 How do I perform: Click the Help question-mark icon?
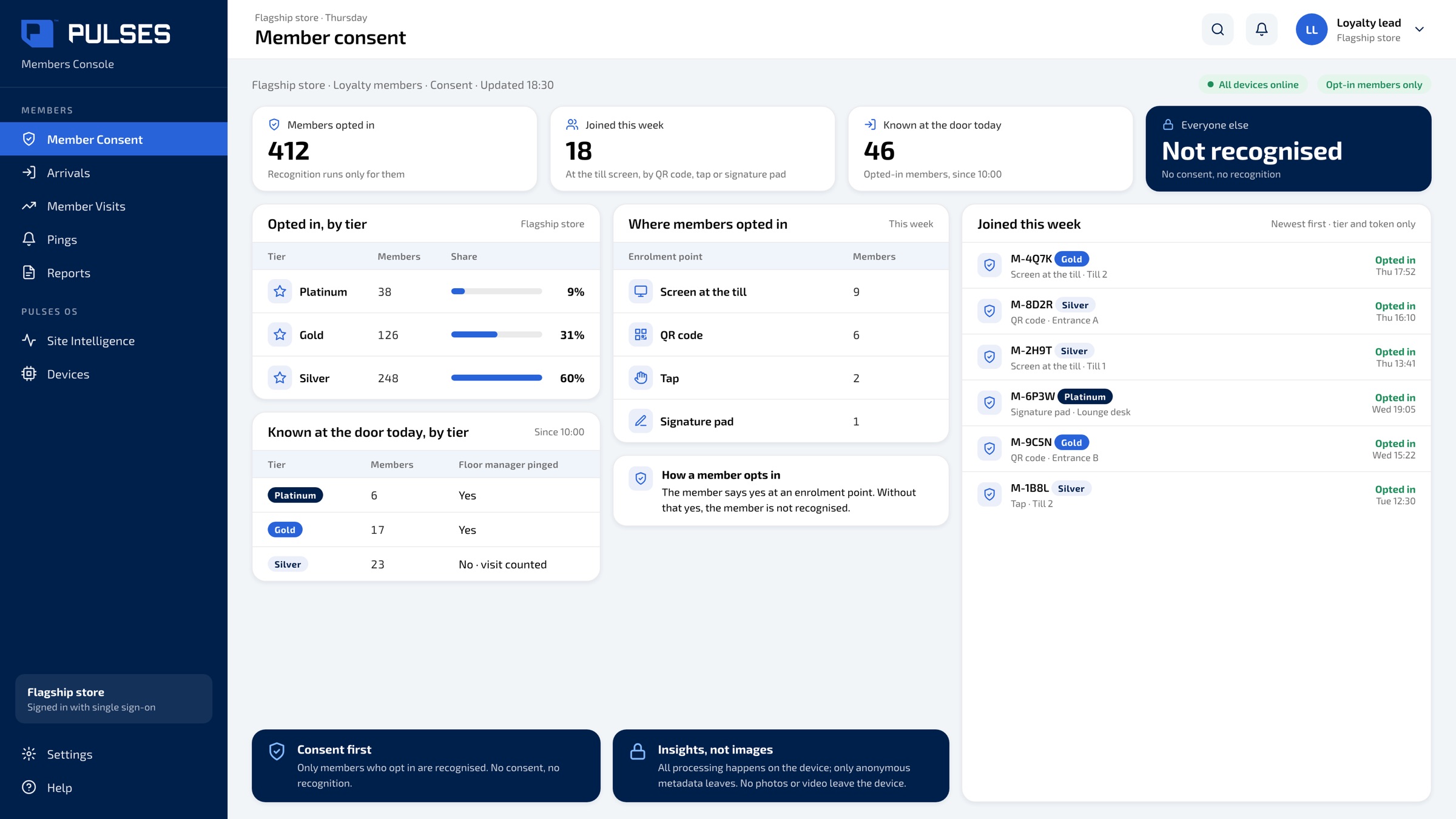(x=29, y=787)
